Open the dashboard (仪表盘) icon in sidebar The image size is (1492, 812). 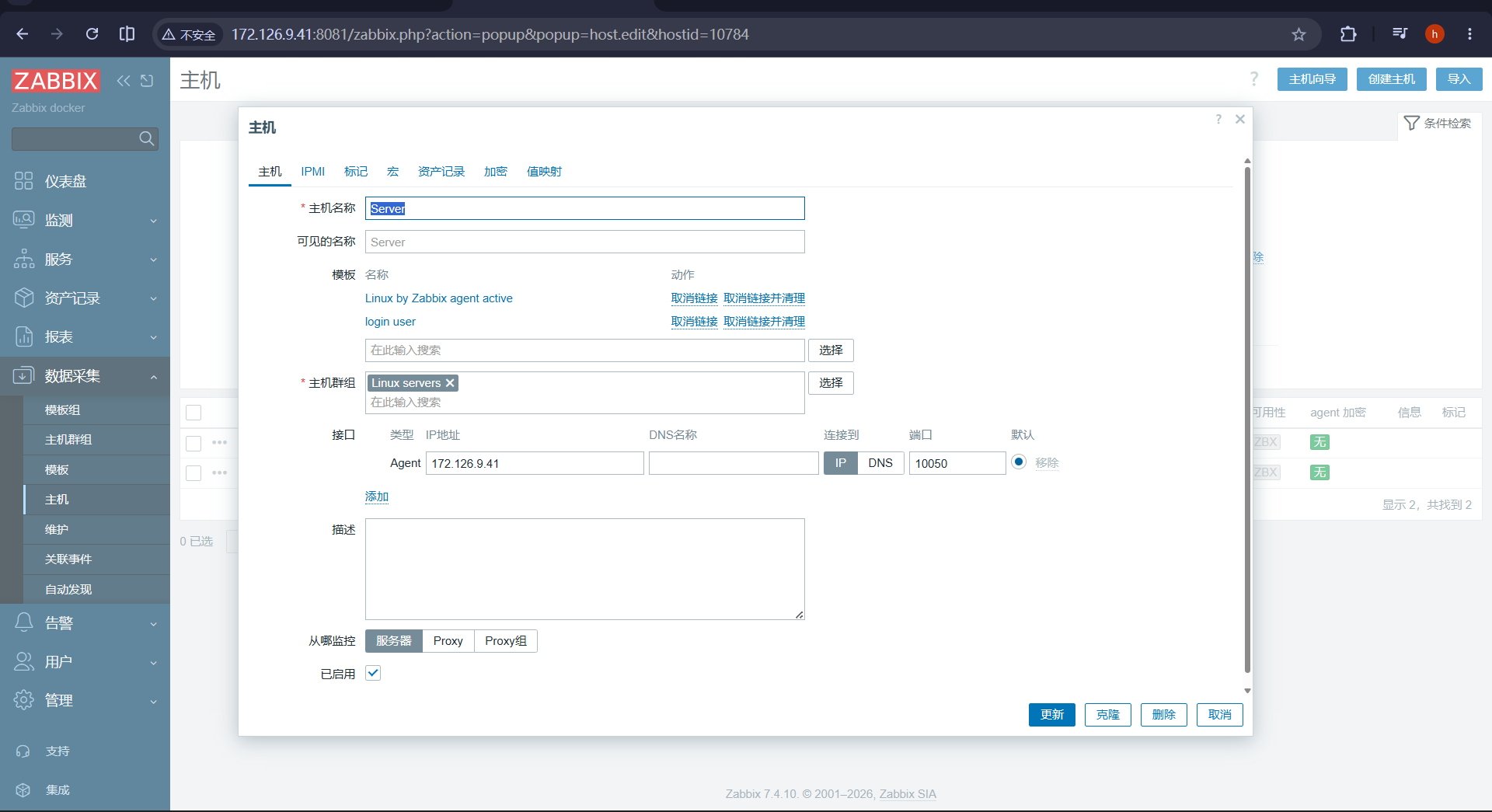pyautogui.click(x=24, y=181)
